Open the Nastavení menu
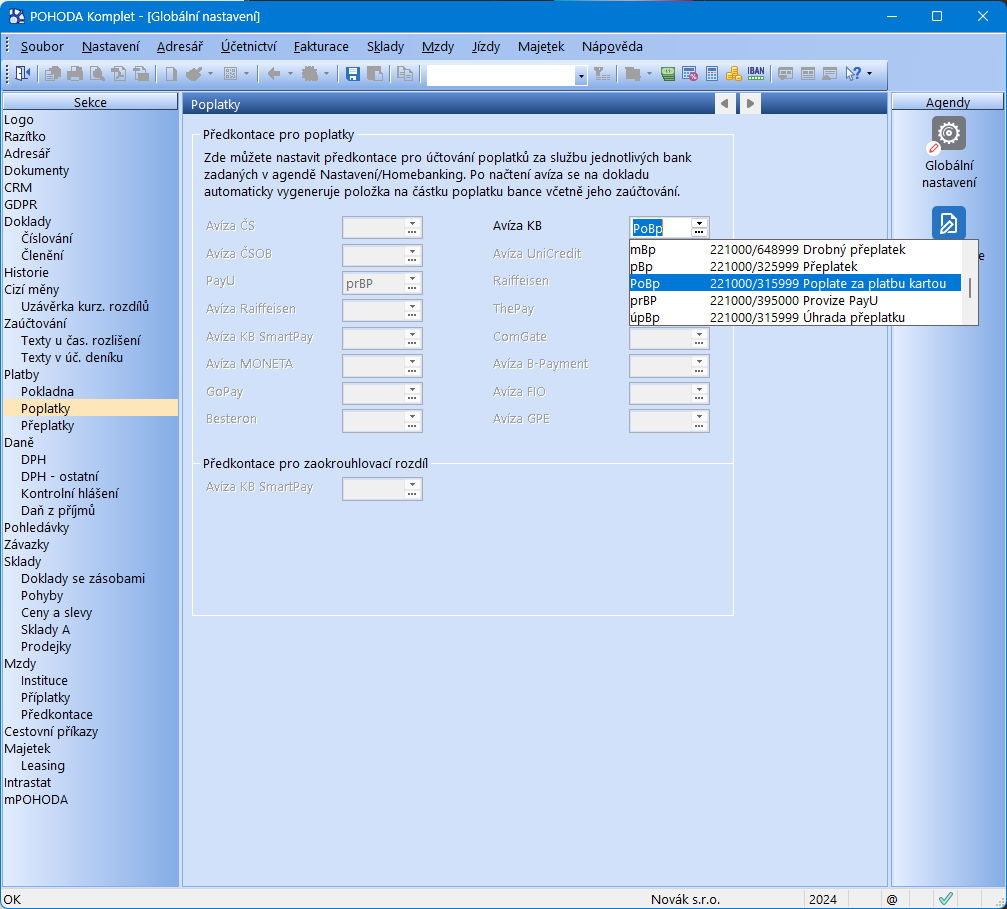Screen dimensions: 1007x909 [110, 46]
